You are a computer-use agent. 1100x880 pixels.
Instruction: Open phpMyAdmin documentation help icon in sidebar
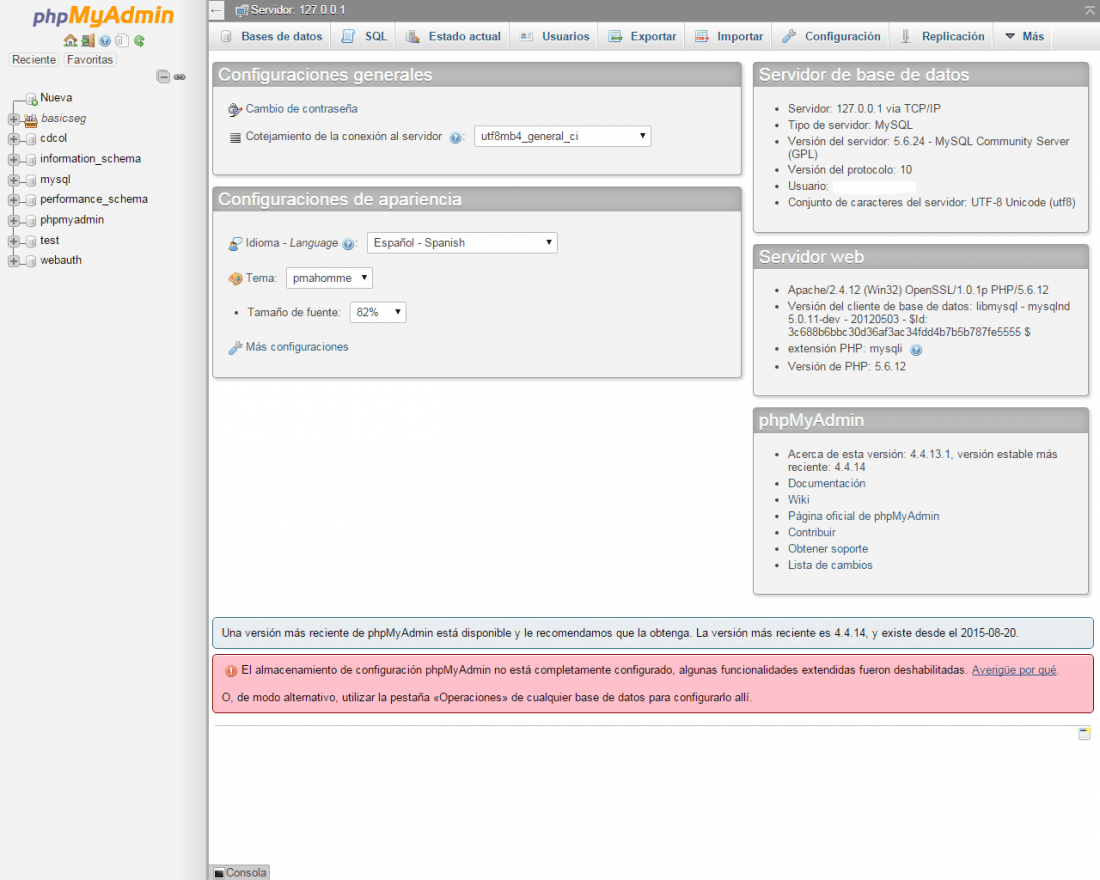pos(105,41)
